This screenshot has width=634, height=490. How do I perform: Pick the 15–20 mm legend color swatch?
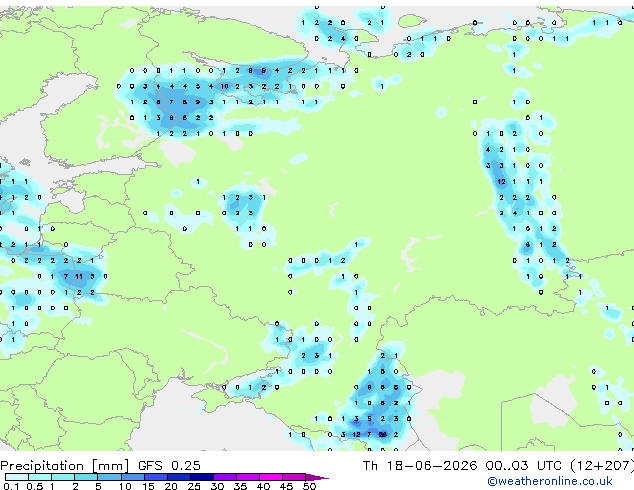[156, 477]
